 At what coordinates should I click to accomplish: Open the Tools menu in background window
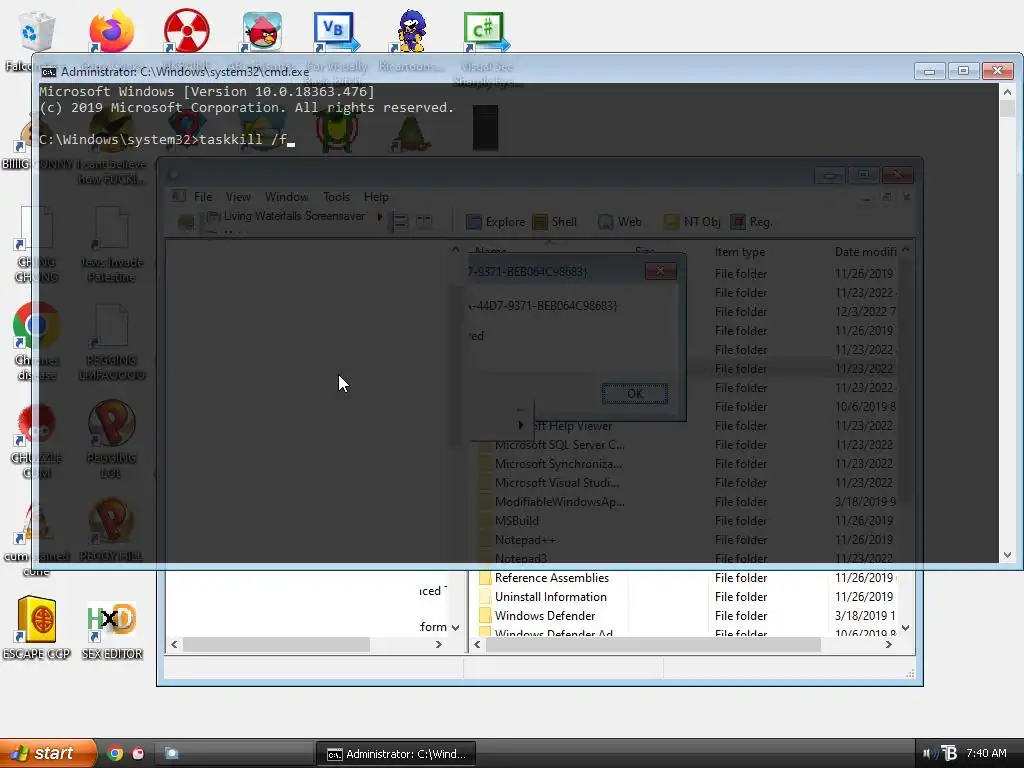336,197
